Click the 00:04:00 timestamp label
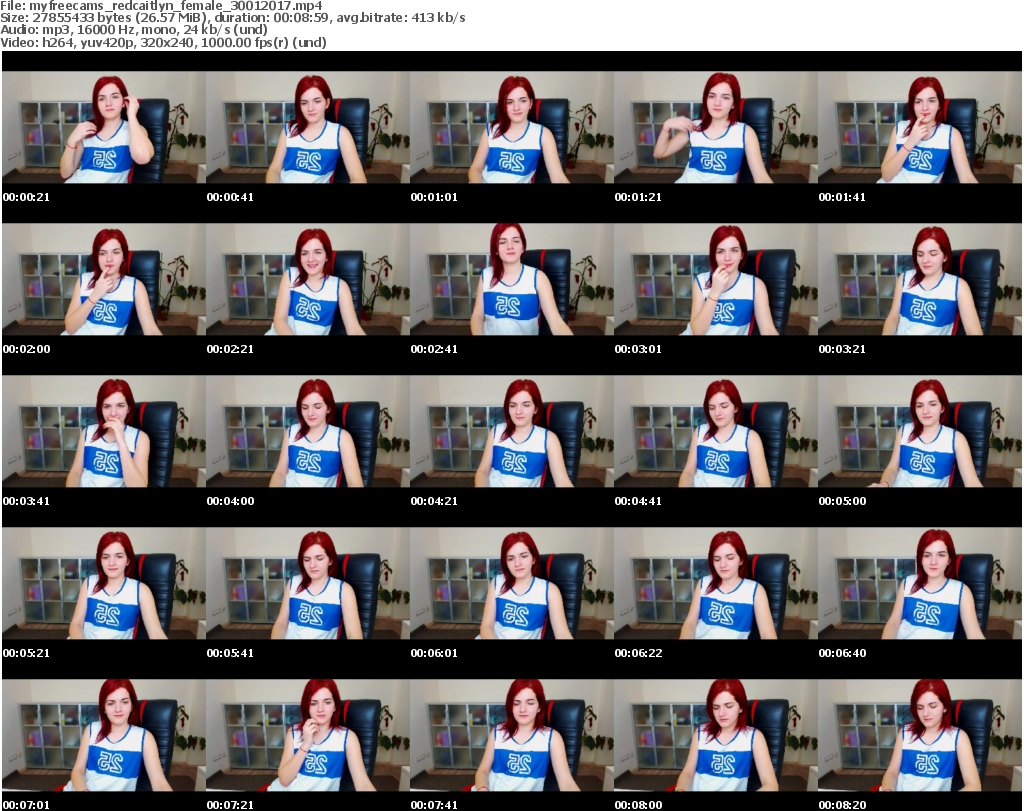Image resolution: width=1024 pixels, height=811 pixels. pos(230,501)
